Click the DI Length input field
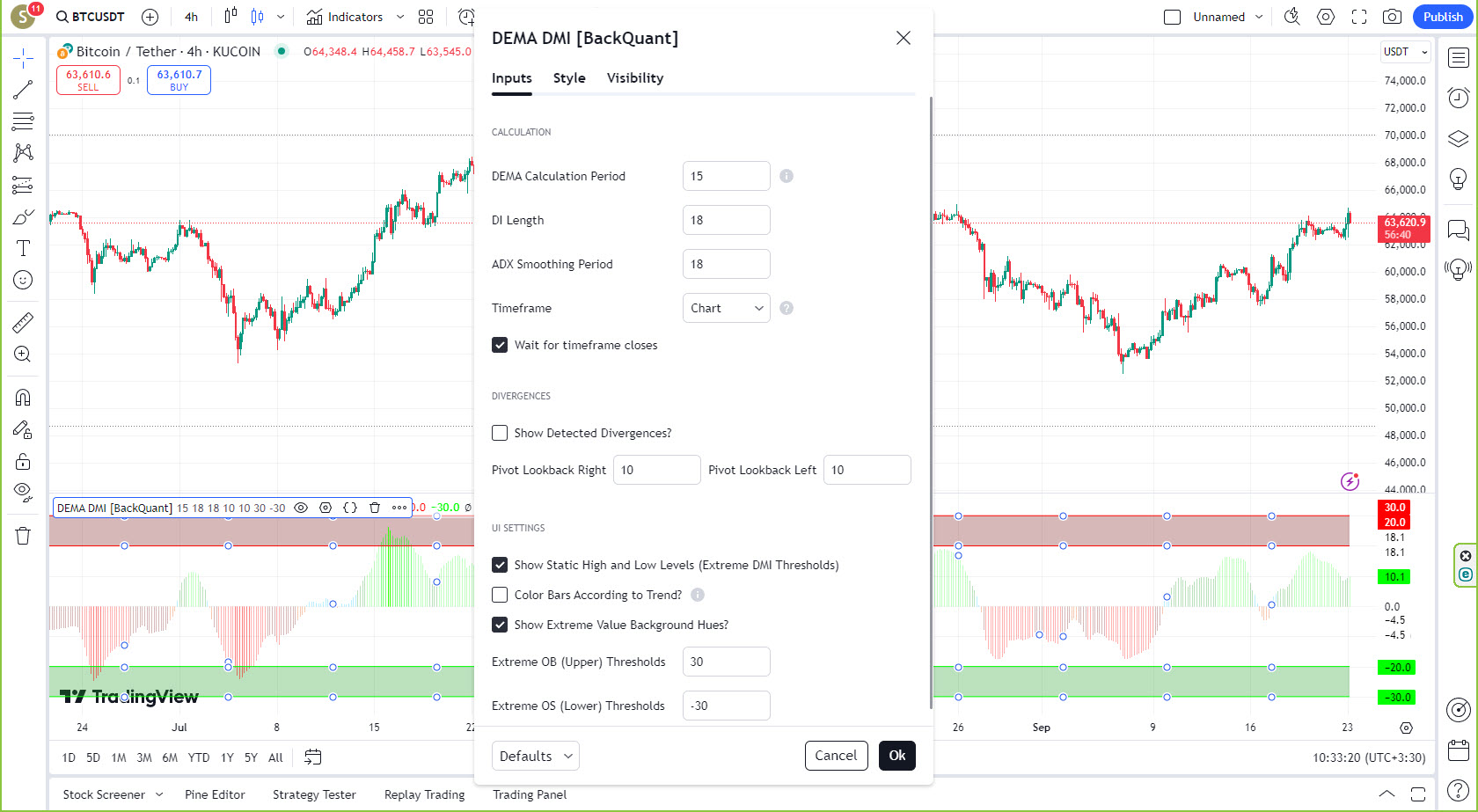The height and width of the screenshot is (812, 1478). [x=726, y=220]
